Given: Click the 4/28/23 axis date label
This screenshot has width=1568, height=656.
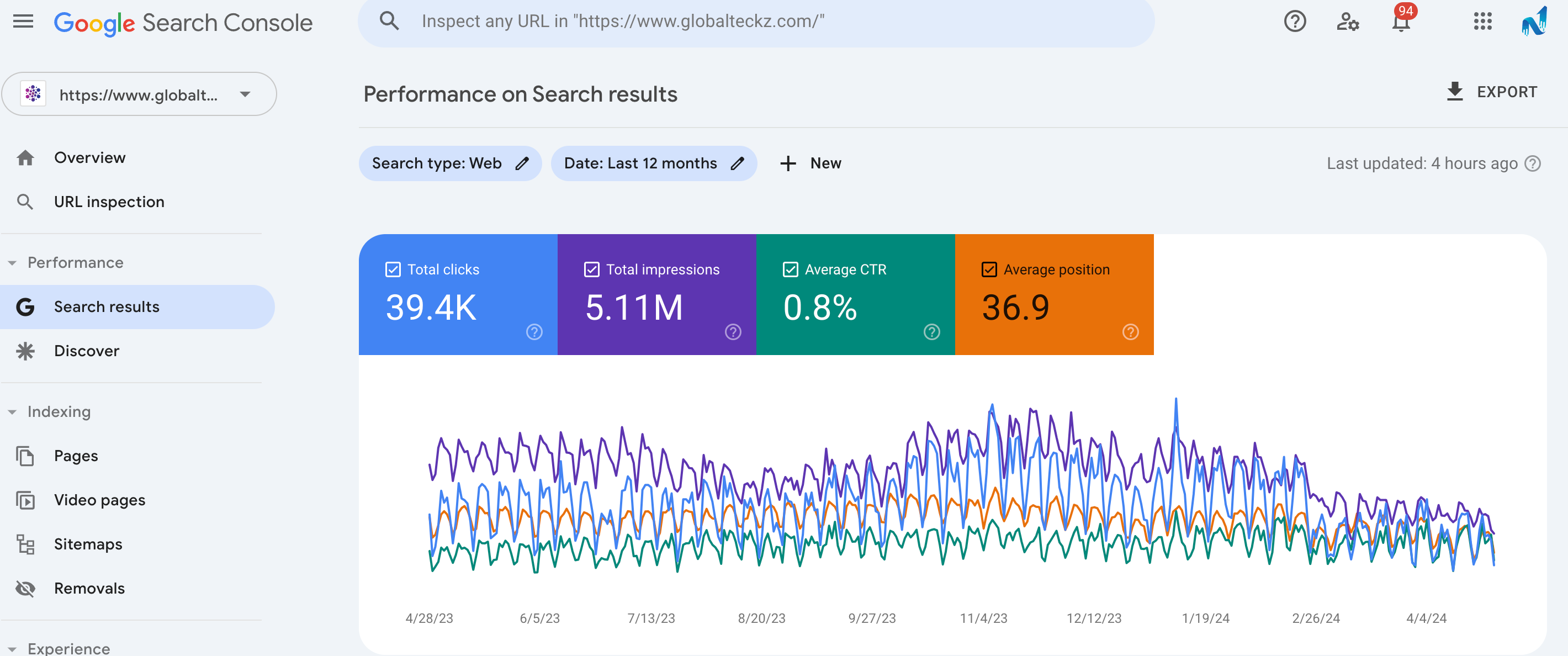Looking at the screenshot, I should click(429, 618).
